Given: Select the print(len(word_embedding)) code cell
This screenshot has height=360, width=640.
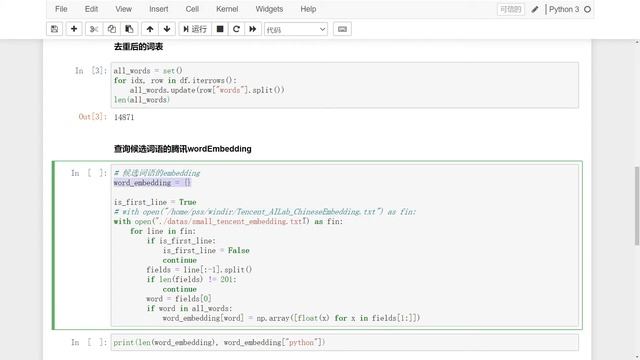Looking at the screenshot, I should pyautogui.click(x=344, y=342).
